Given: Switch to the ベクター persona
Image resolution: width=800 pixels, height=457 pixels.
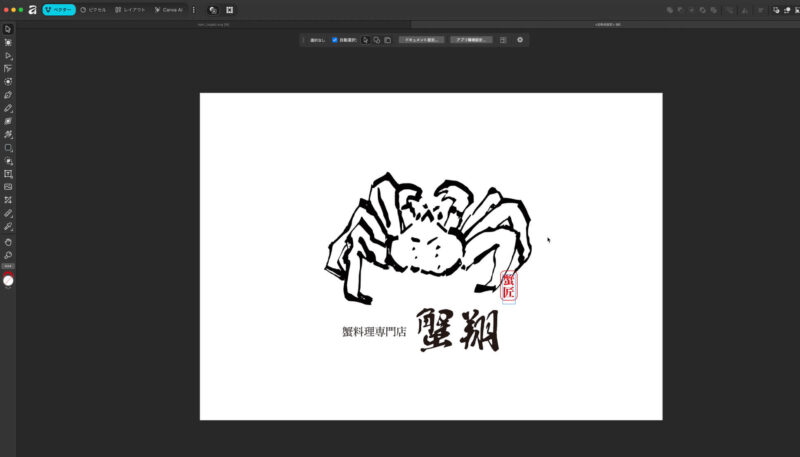Looking at the screenshot, I should click(x=59, y=10).
